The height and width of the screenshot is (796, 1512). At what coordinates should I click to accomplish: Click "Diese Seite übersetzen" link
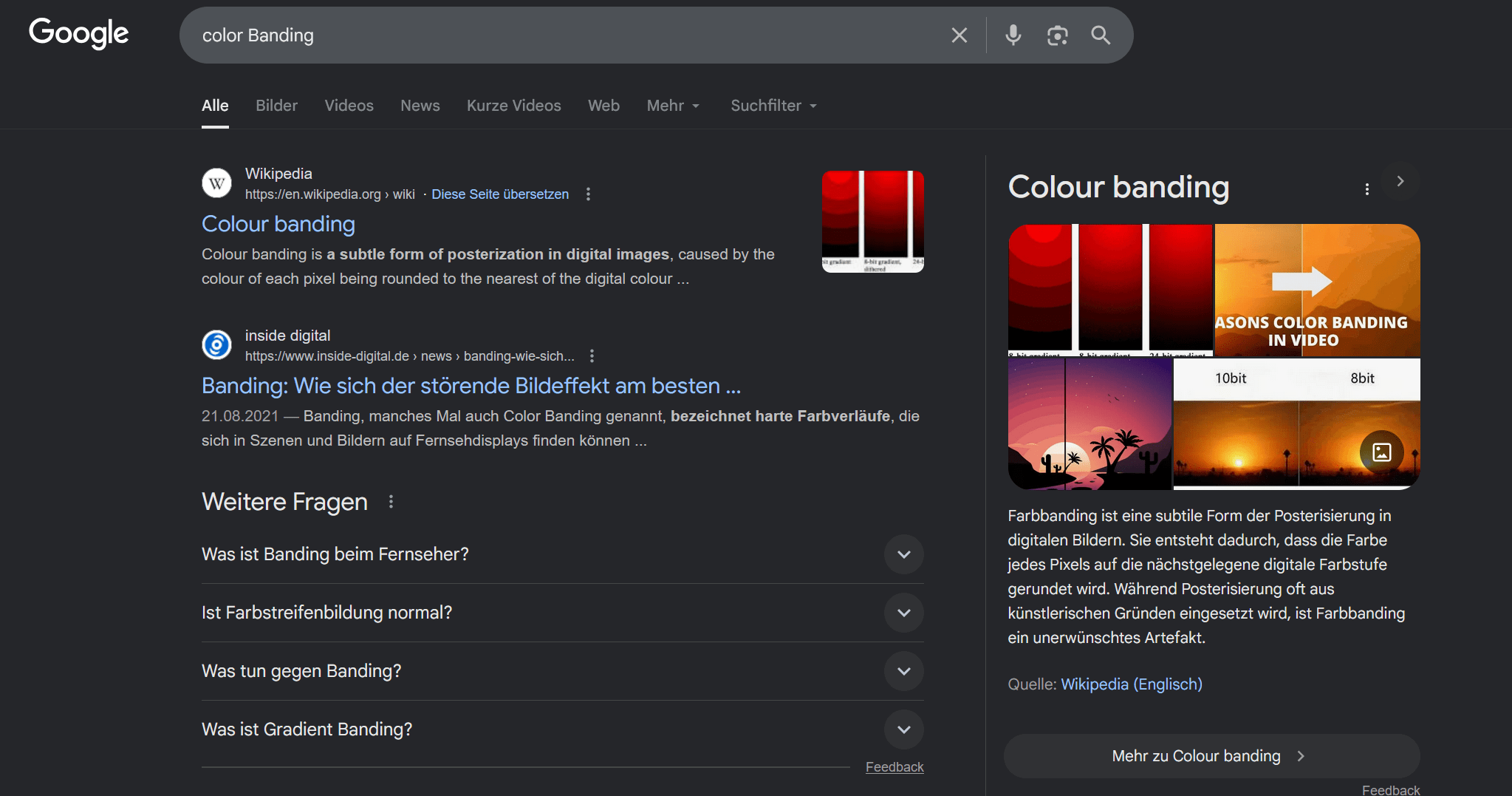pyautogui.click(x=500, y=194)
